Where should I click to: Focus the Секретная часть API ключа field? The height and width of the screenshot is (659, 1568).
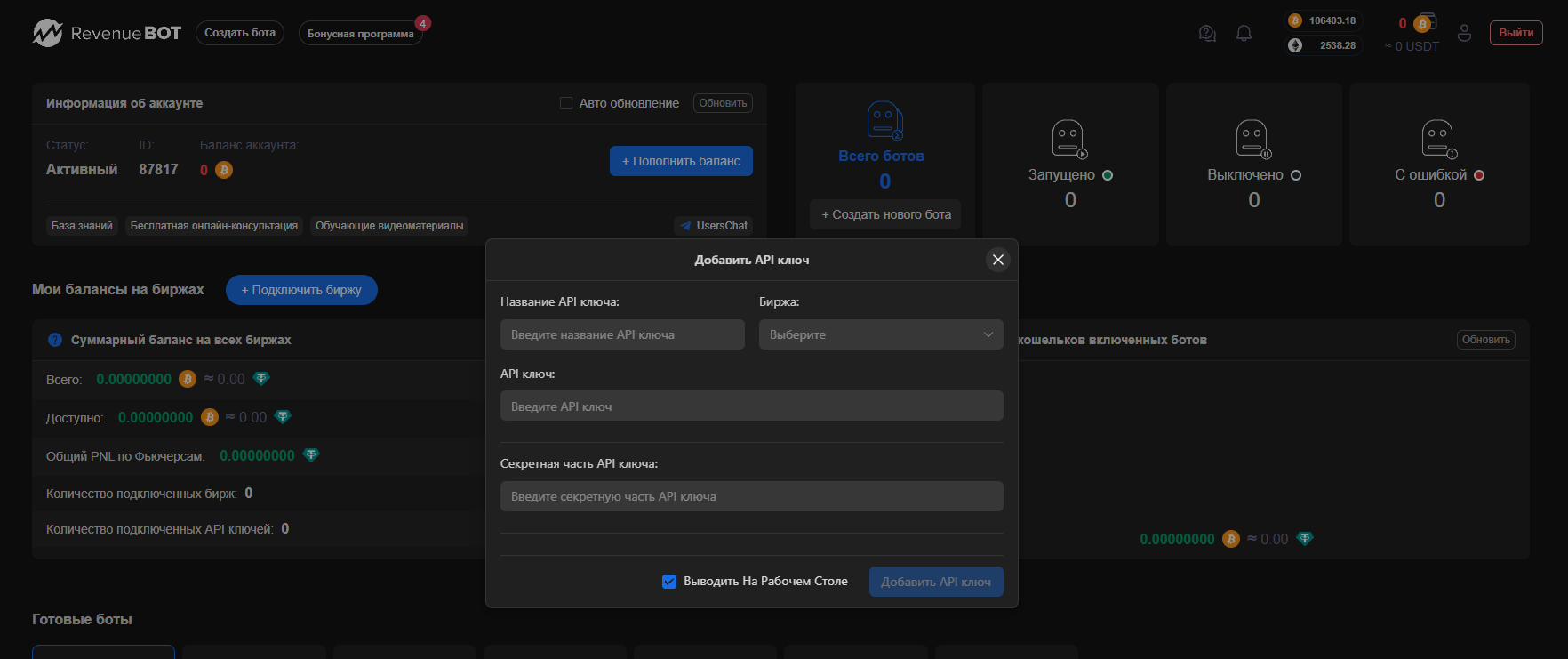coord(752,496)
